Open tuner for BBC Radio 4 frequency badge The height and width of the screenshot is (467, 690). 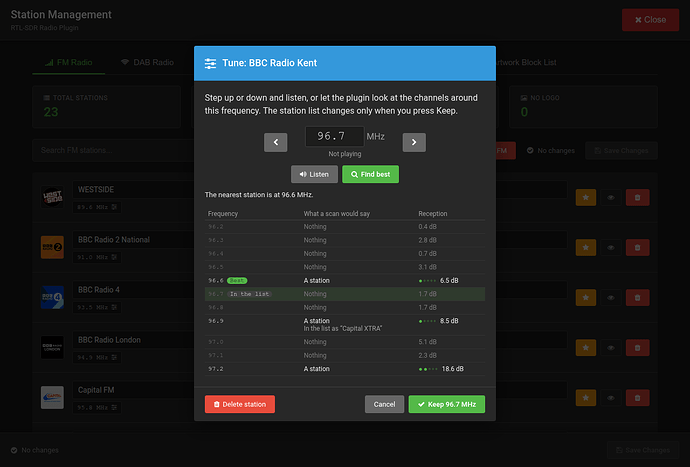[97, 308]
